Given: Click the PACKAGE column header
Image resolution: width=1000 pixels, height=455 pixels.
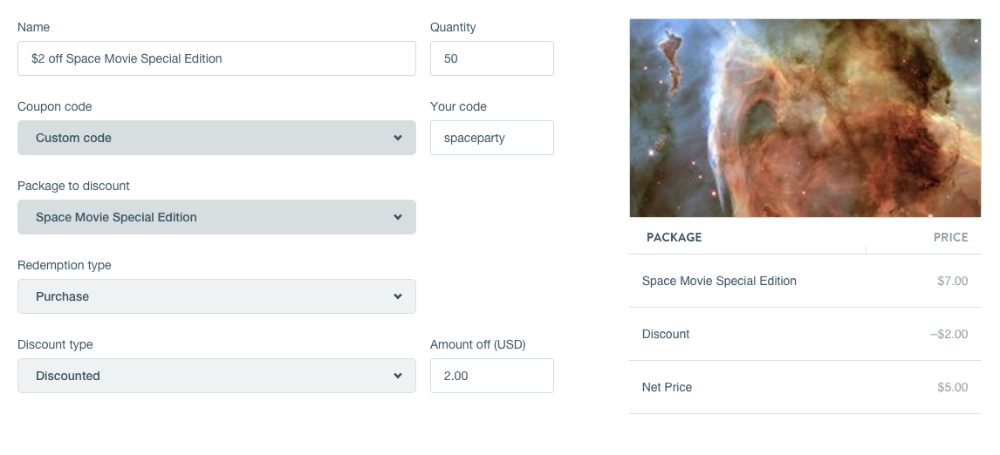Looking at the screenshot, I should (x=674, y=238).
